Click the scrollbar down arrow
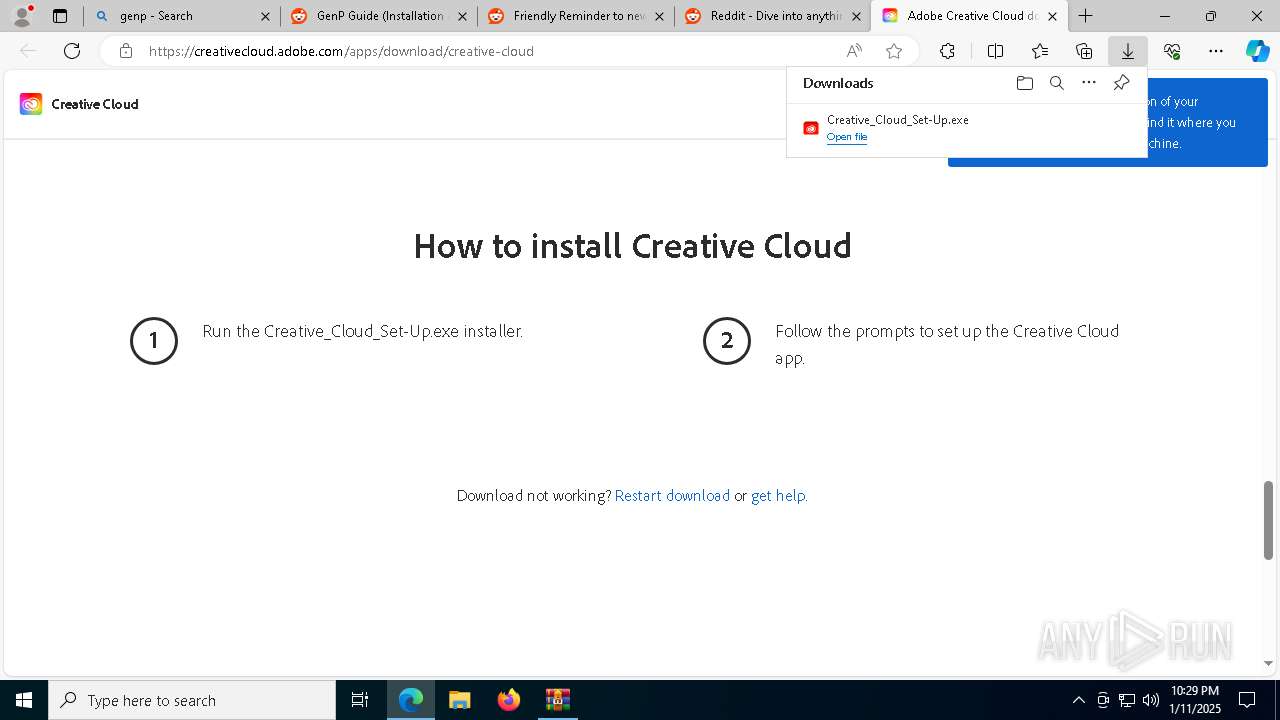 point(1268,663)
